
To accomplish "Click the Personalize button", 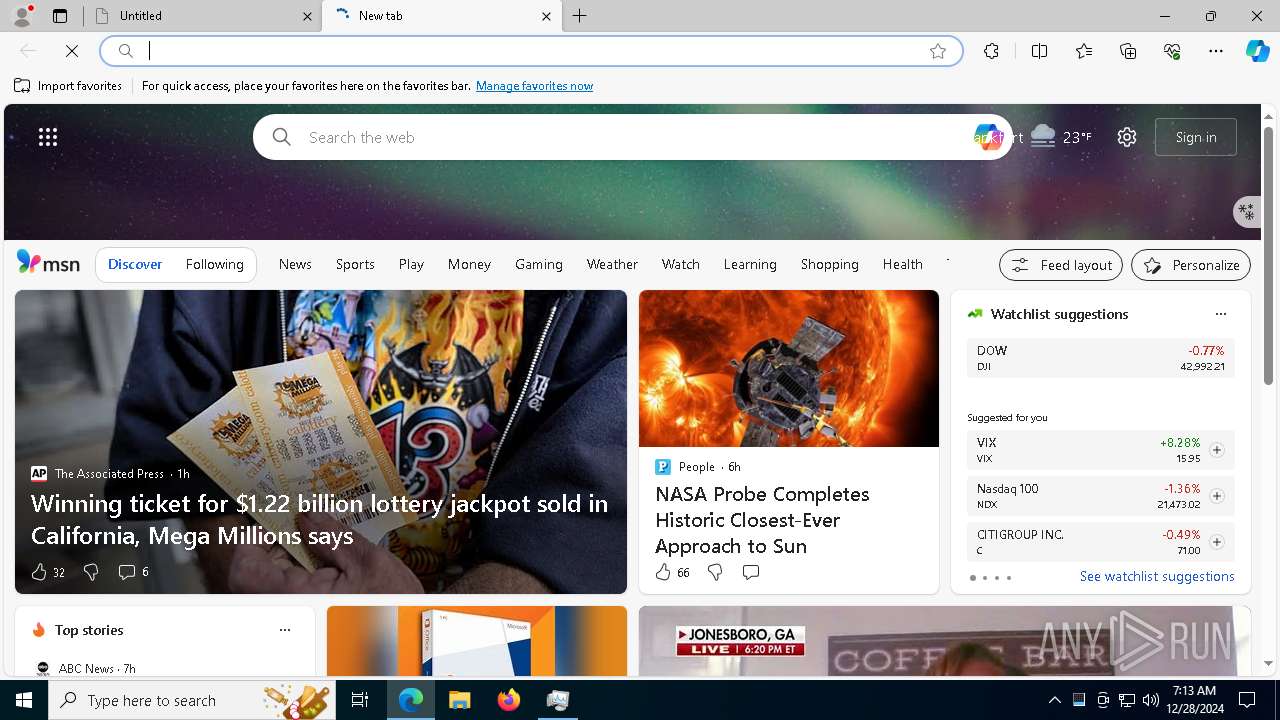I will (1191, 265).
